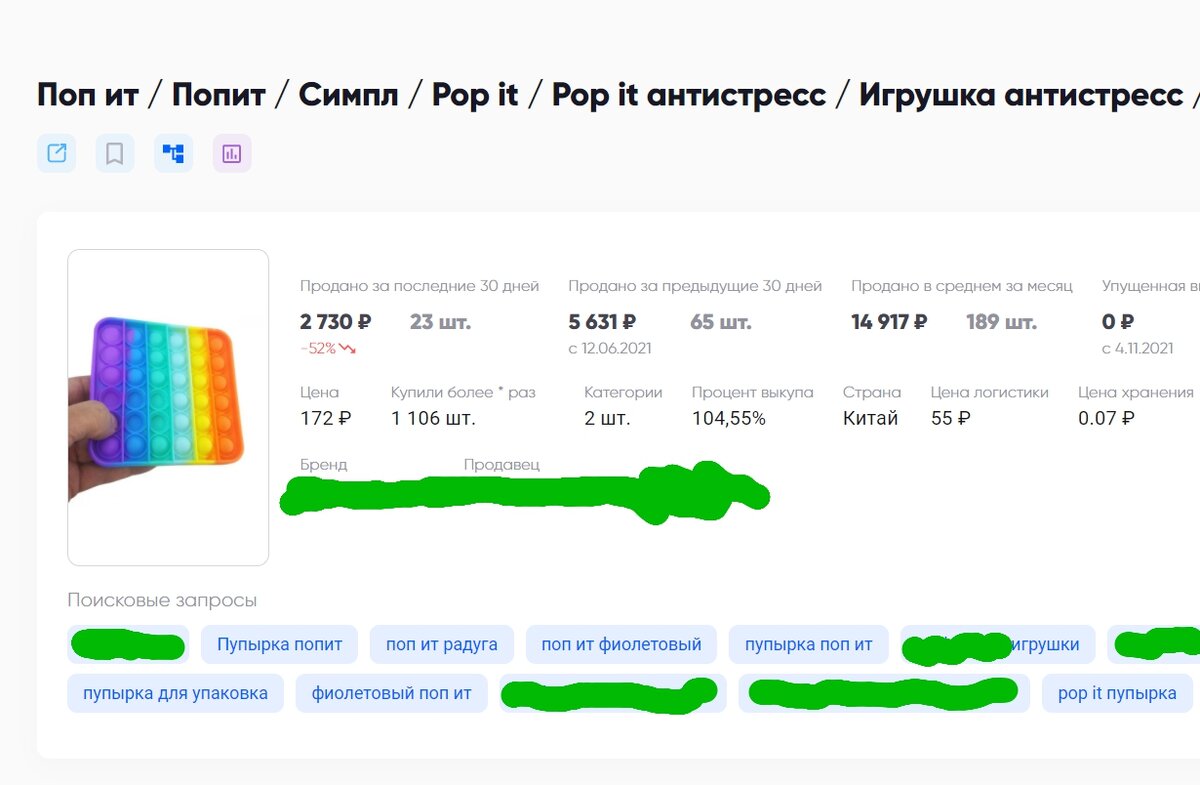Click the 'пупырка поп ит' query tag
The image size is (1200, 785).
click(x=808, y=645)
